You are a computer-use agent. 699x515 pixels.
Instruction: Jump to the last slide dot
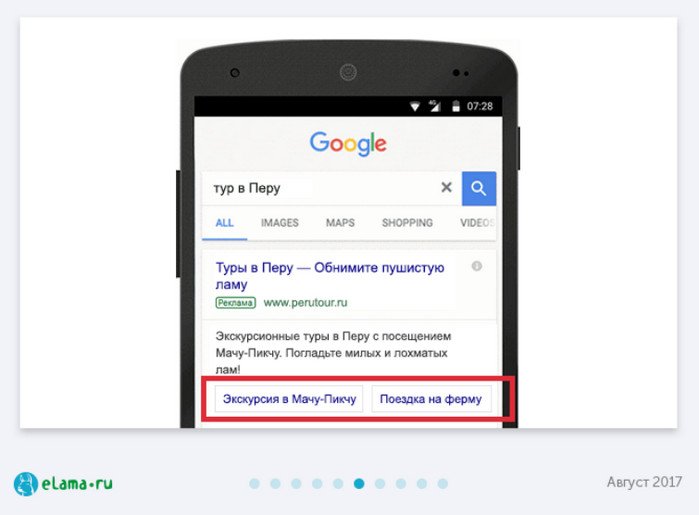(x=443, y=484)
